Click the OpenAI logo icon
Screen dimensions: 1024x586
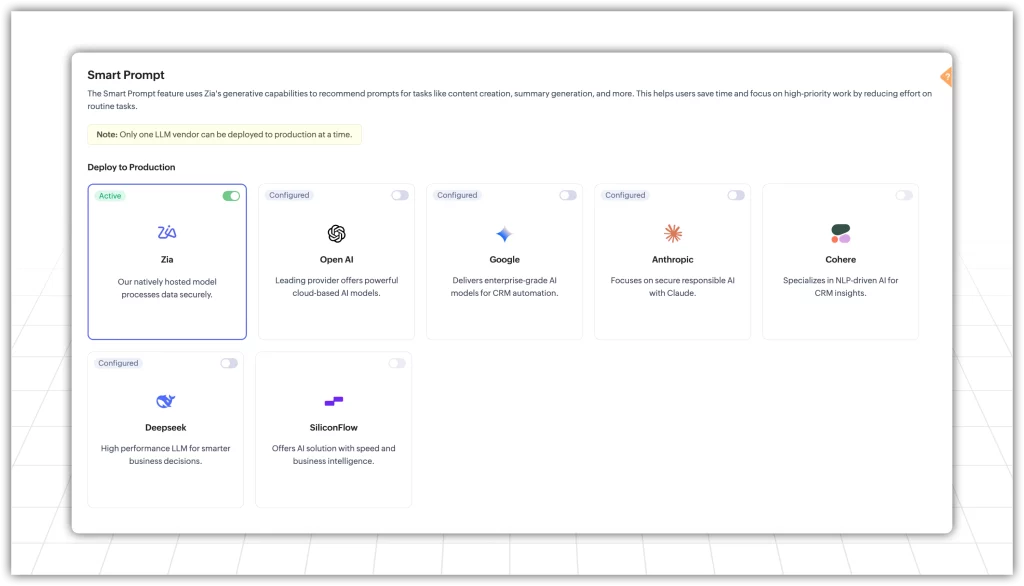[x=336, y=233]
